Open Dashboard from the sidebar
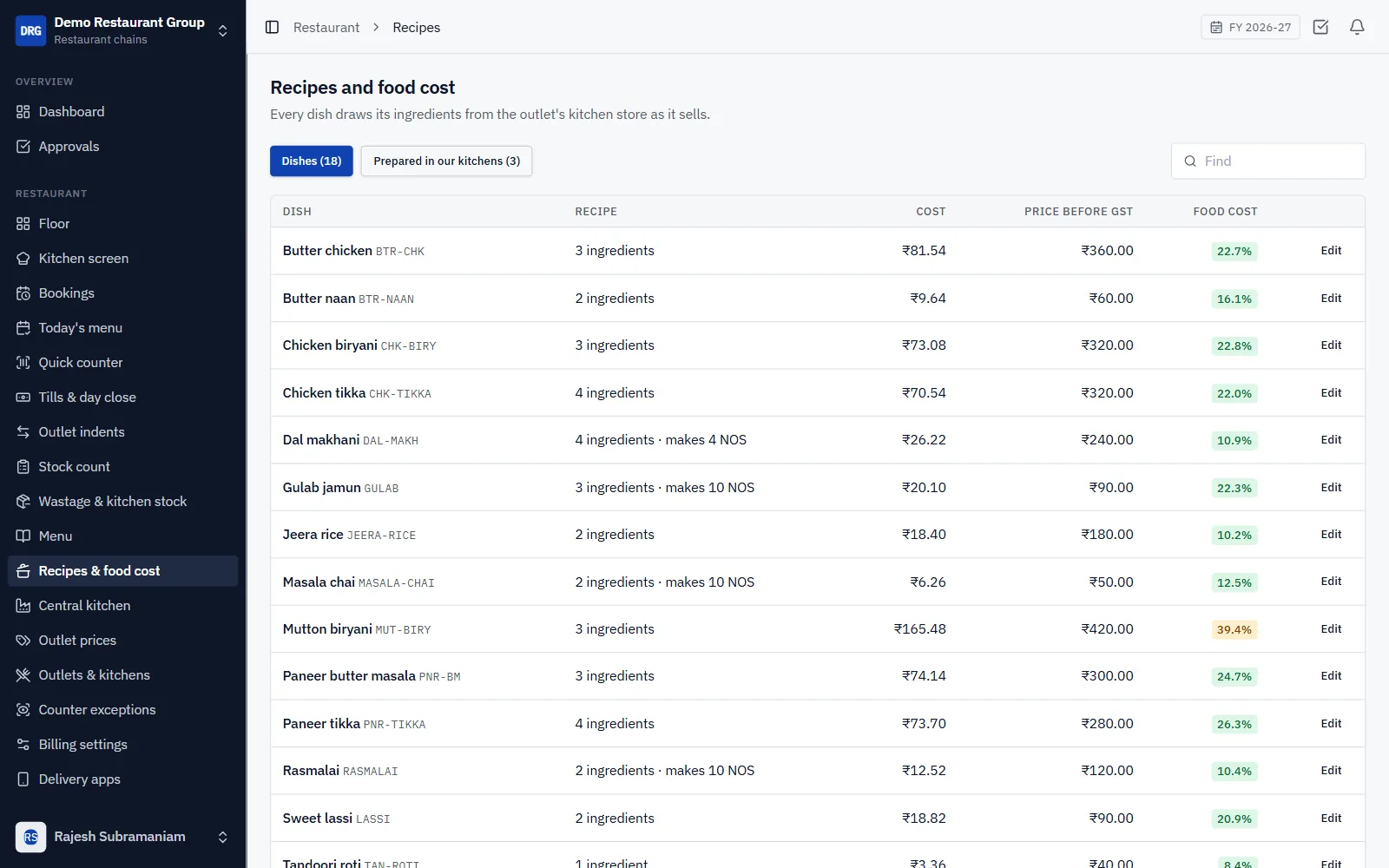This screenshot has height=868, width=1389. [x=122, y=112]
